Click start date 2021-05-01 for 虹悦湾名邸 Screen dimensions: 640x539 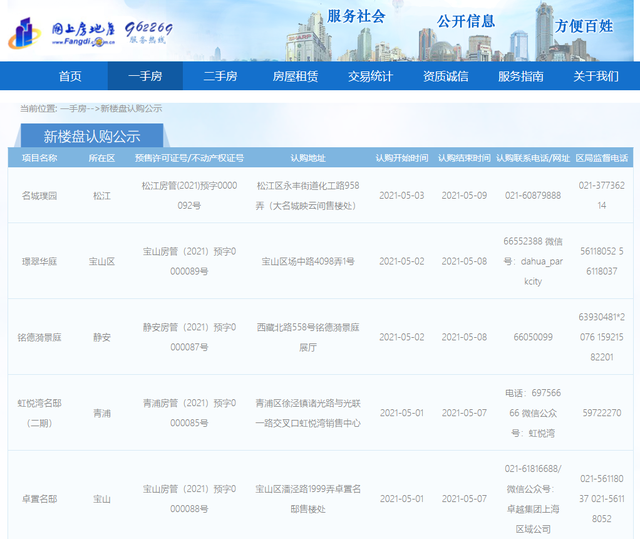coord(402,413)
